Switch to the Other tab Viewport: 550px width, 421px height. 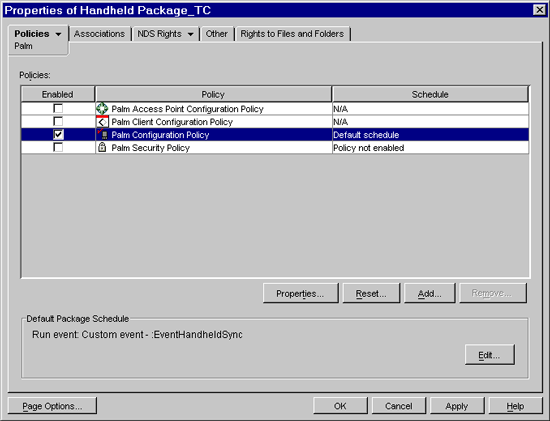(x=216, y=34)
